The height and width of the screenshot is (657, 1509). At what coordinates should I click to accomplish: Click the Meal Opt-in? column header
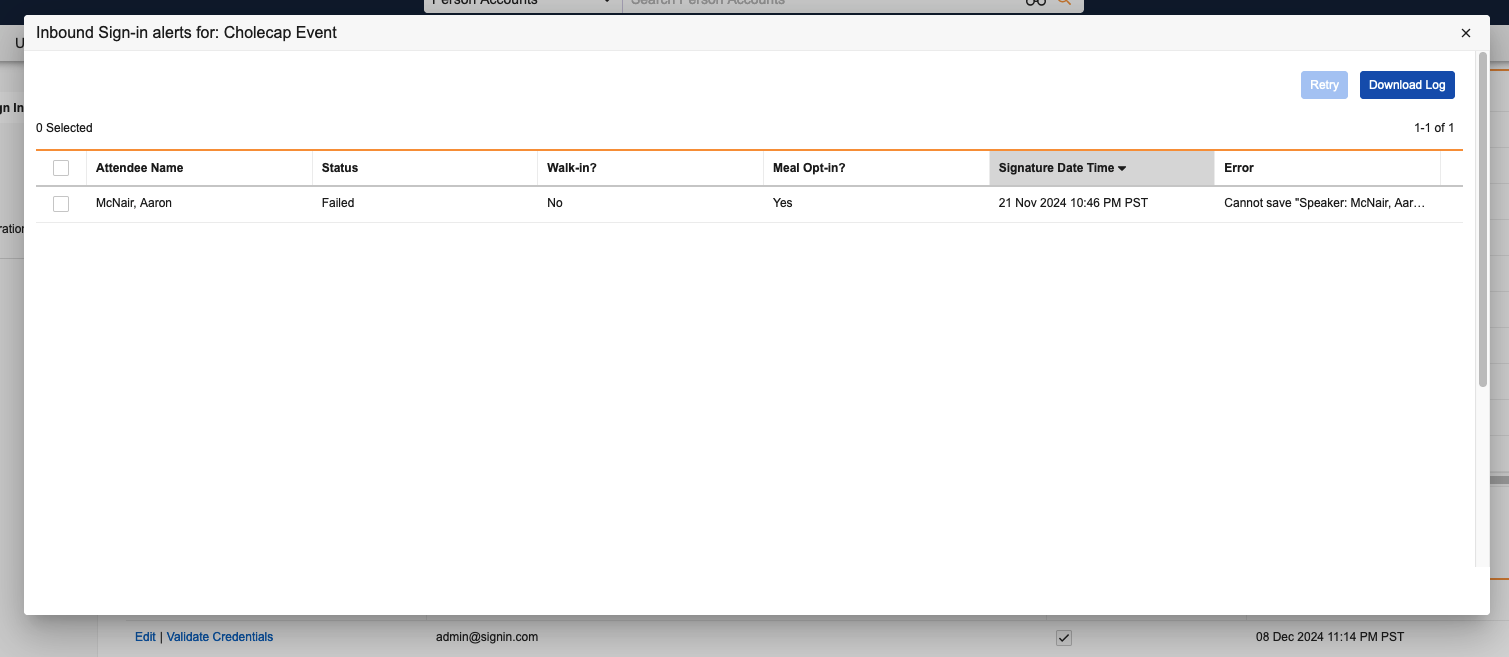[809, 168]
